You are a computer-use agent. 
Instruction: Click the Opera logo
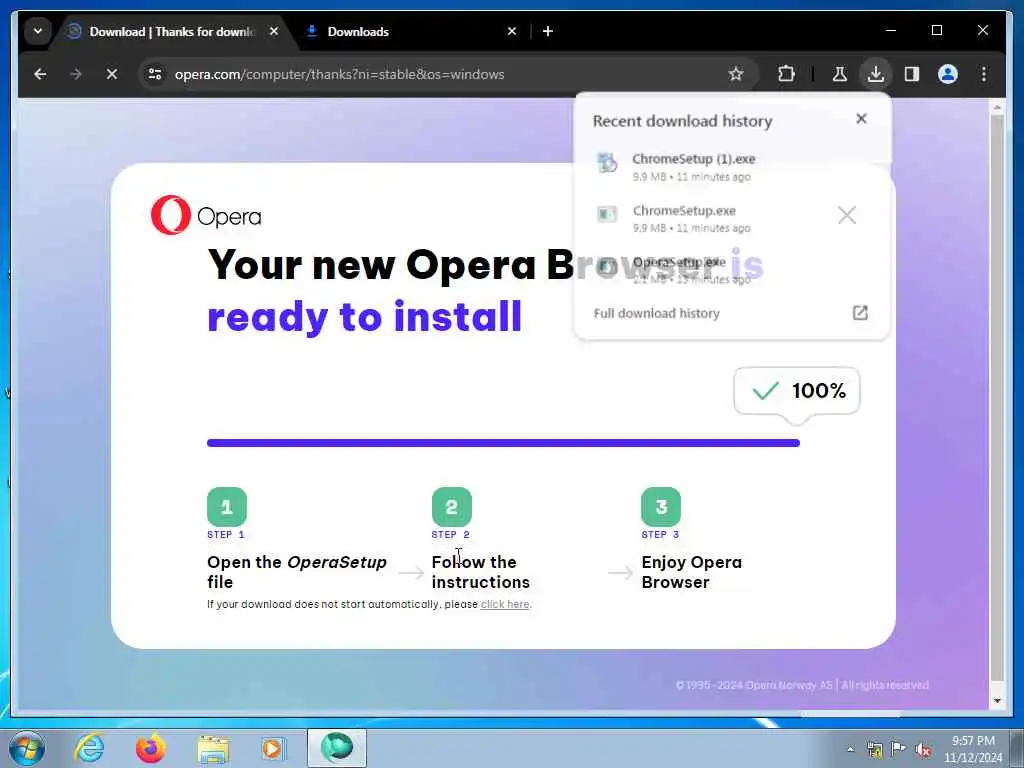point(206,215)
